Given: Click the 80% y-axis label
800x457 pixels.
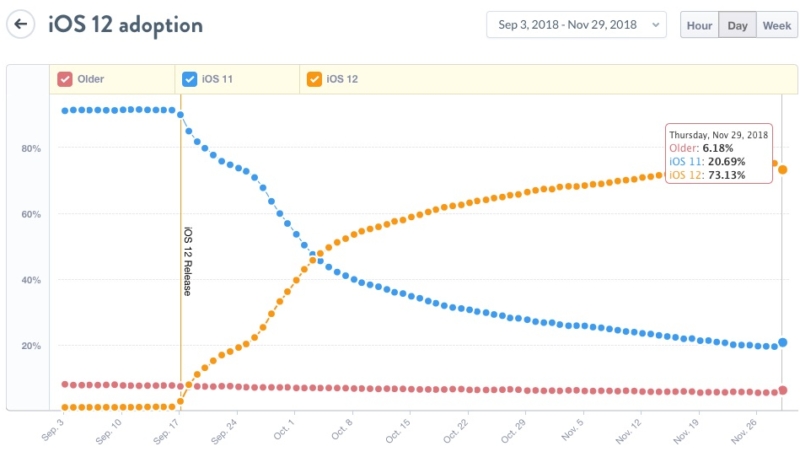Looking at the screenshot, I should click(30, 148).
